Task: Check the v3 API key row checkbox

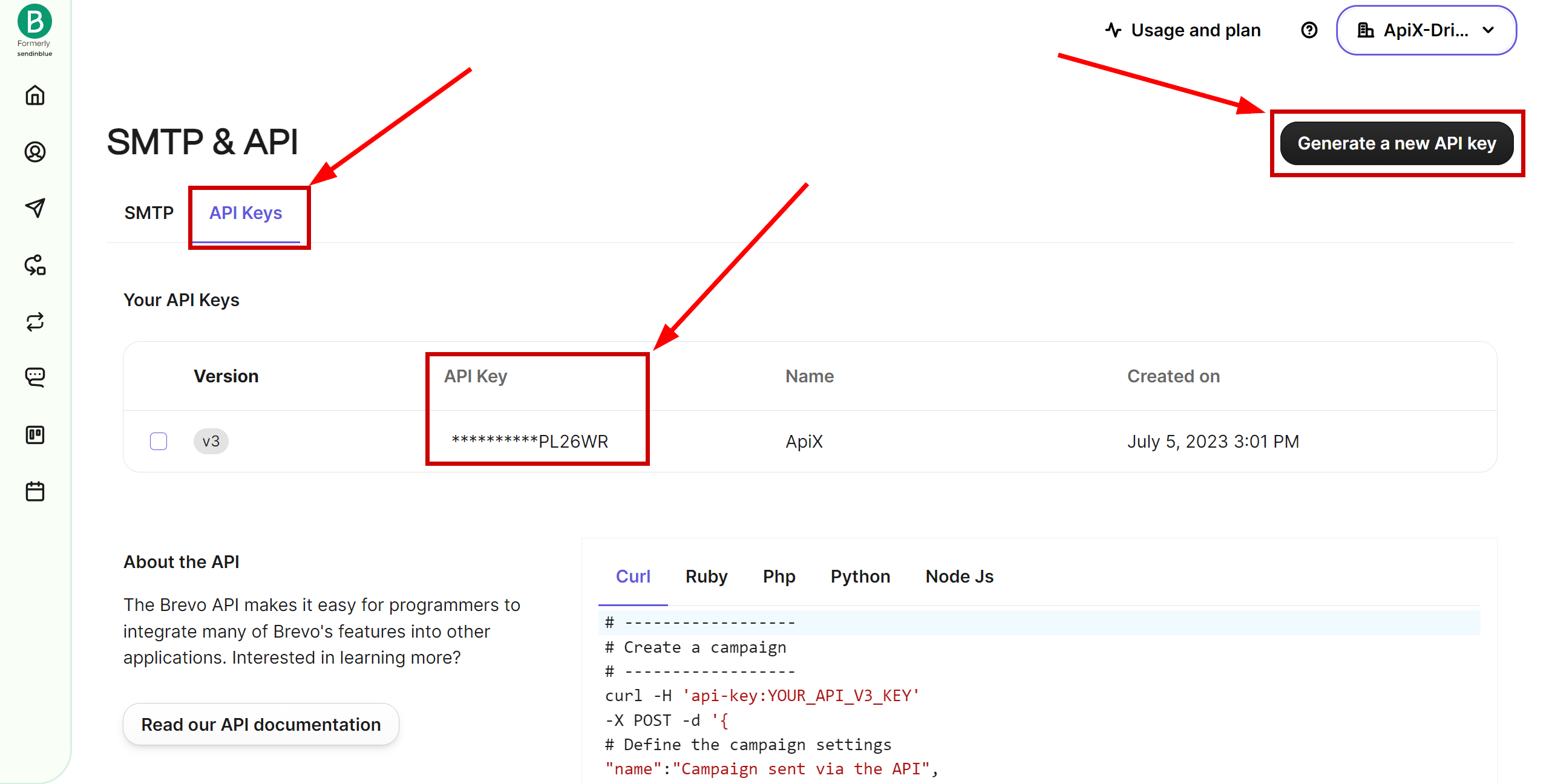Action: pyautogui.click(x=159, y=441)
